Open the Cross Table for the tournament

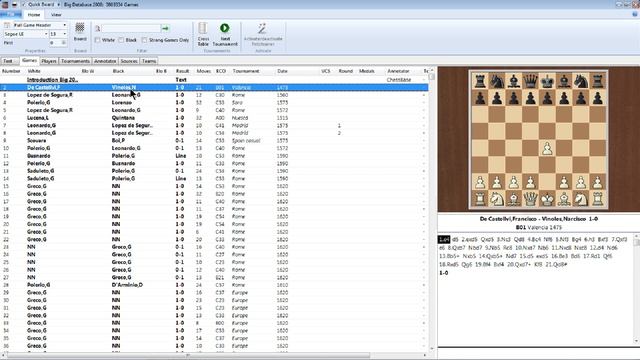coord(203,34)
